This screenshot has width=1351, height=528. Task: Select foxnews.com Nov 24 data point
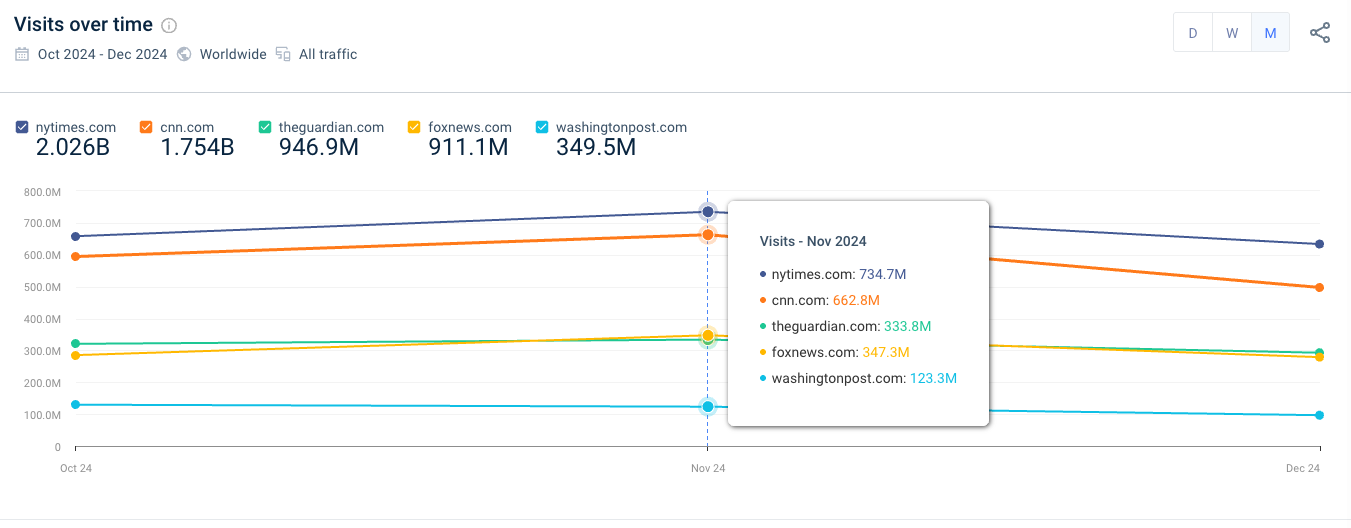[x=708, y=335]
